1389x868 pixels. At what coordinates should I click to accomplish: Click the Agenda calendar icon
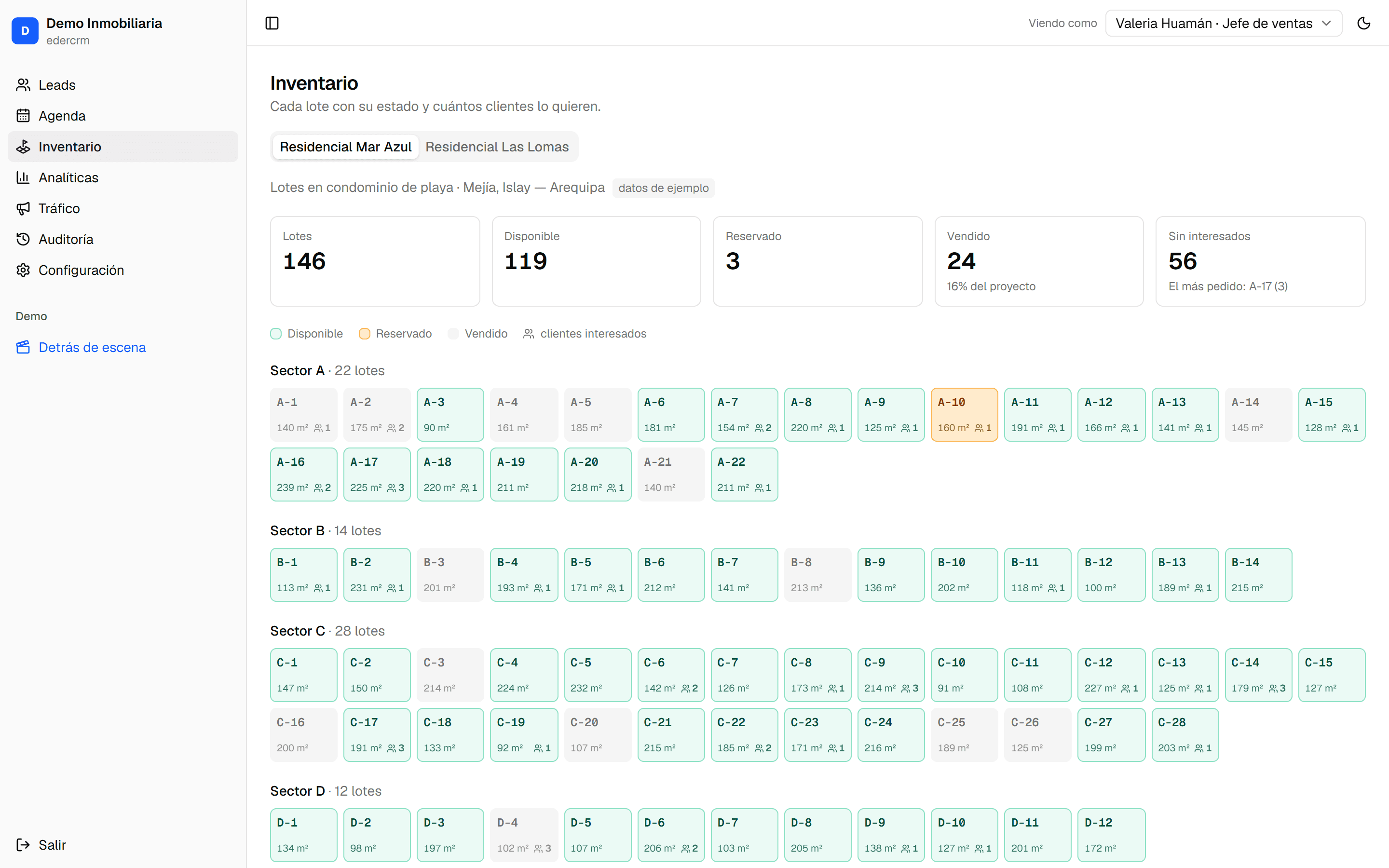coord(23,116)
